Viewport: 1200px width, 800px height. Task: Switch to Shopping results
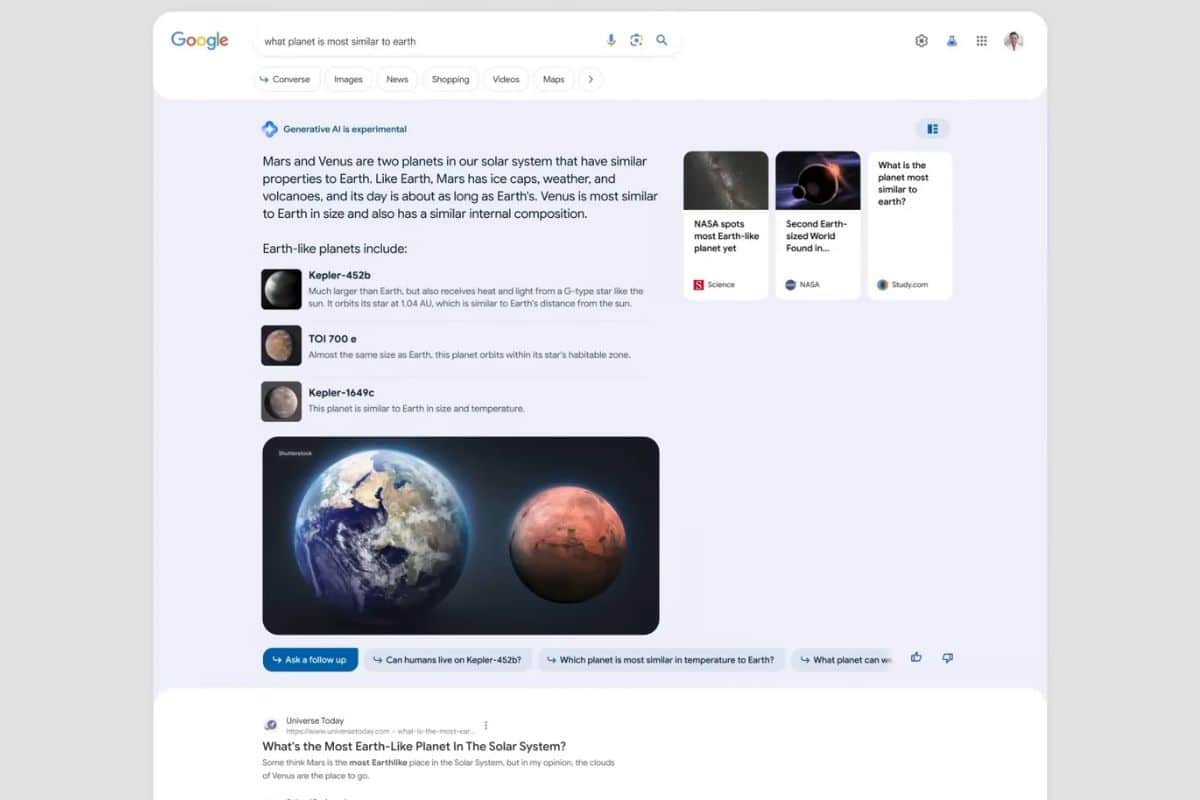point(450,79)
